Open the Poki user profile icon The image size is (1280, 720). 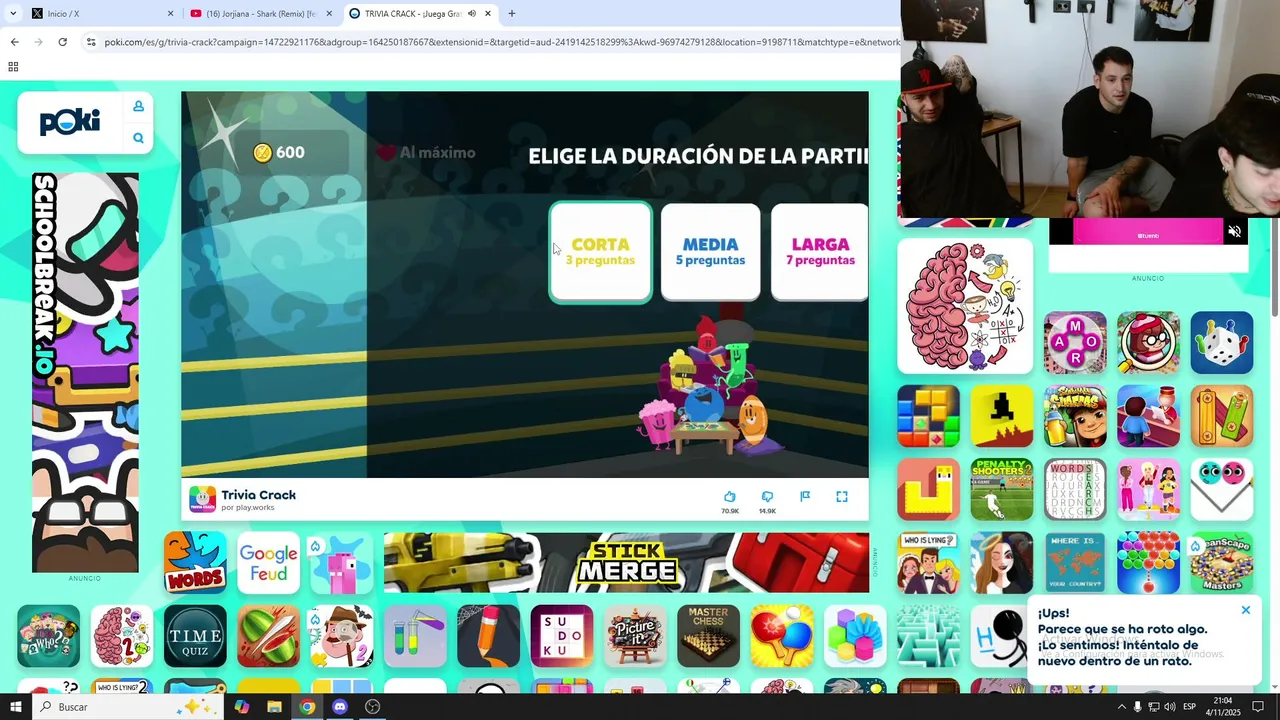pyautogui.click(x=138, y=106)
